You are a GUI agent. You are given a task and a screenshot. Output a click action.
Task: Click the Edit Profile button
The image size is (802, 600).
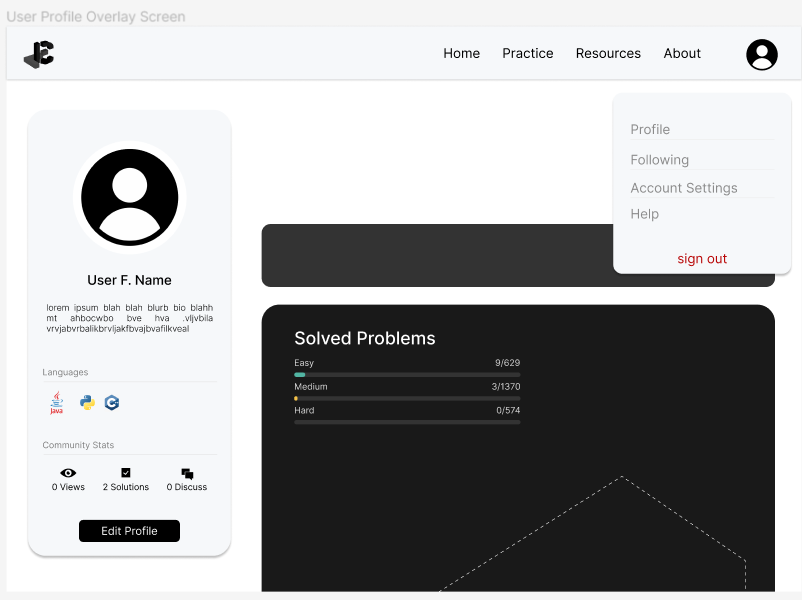tap(129, 531)
